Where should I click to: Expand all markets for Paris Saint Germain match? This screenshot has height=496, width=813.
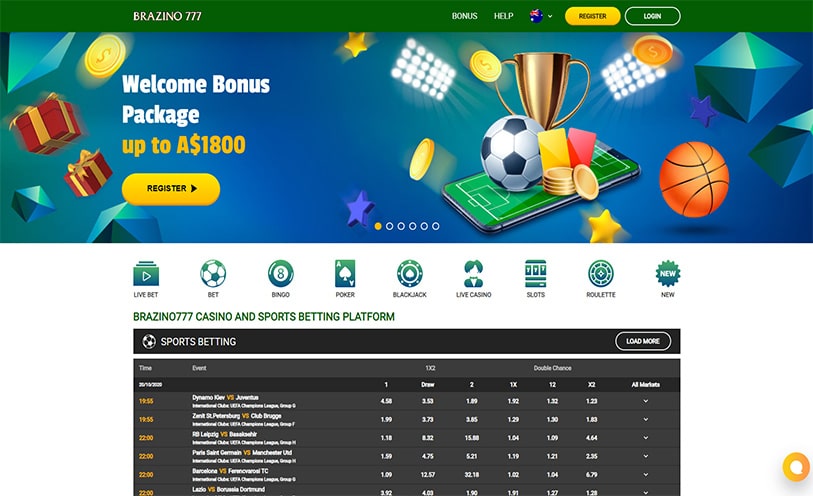[646, 457]
